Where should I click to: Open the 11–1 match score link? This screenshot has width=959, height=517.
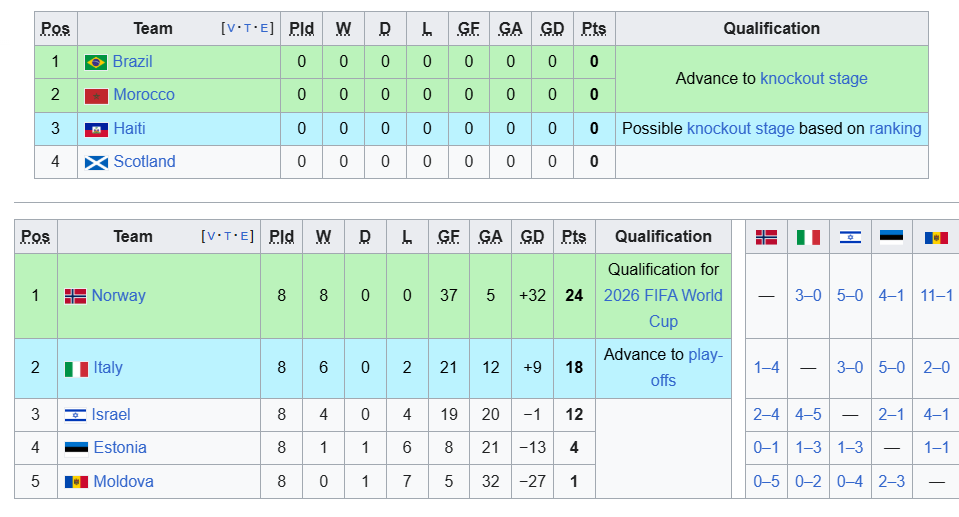936,296
